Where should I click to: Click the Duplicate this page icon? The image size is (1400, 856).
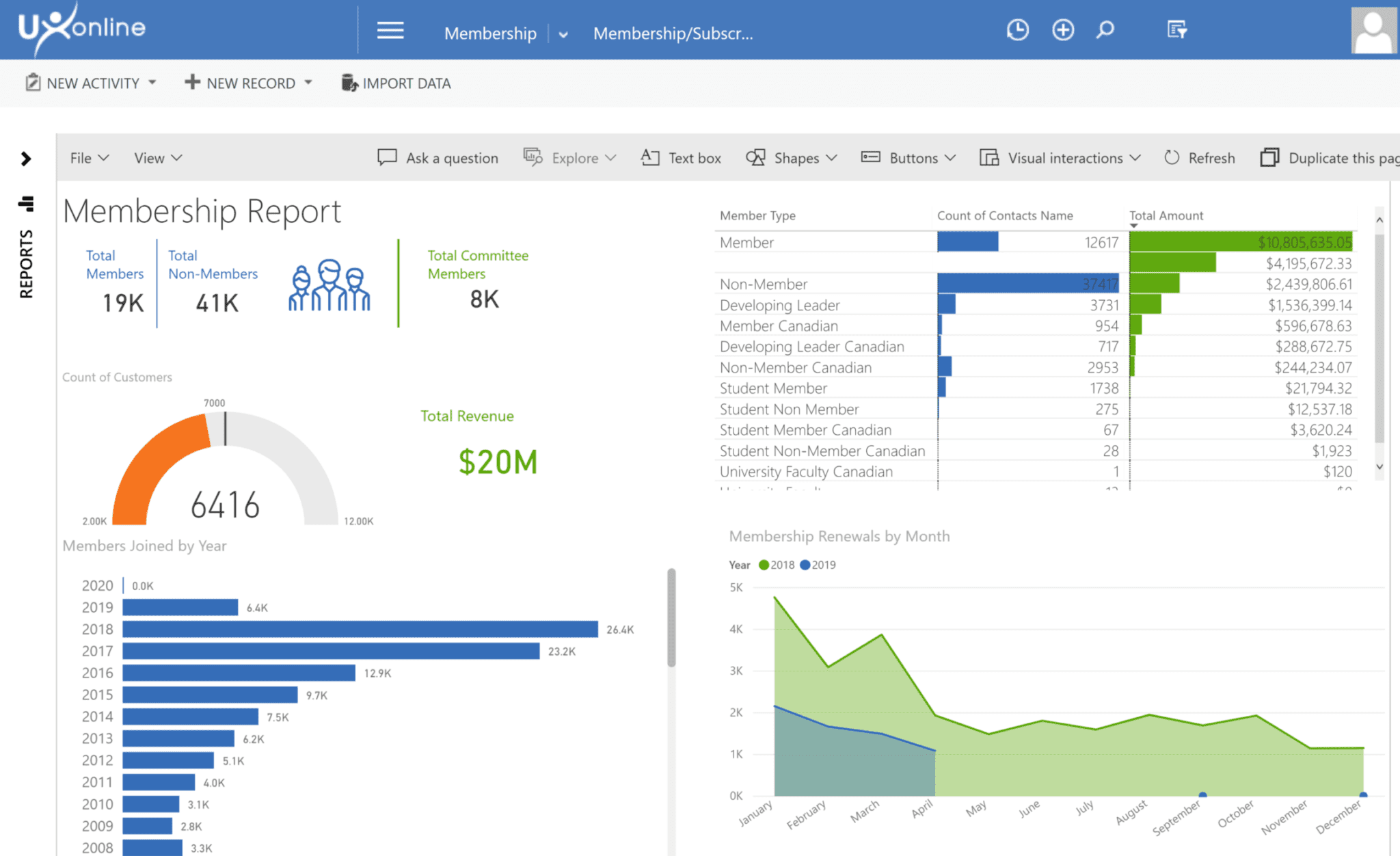click(x=1269, y=157)
